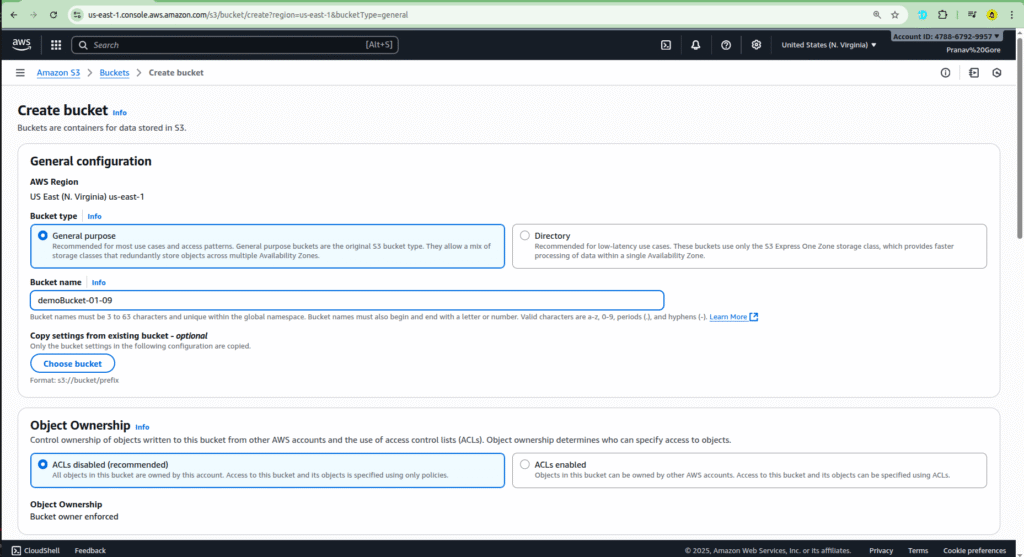Viewport: 1024px width, 557px height.
Task: Click the 'Format: s3://bucket/prefix' text
Action: [x=74, y=380]
